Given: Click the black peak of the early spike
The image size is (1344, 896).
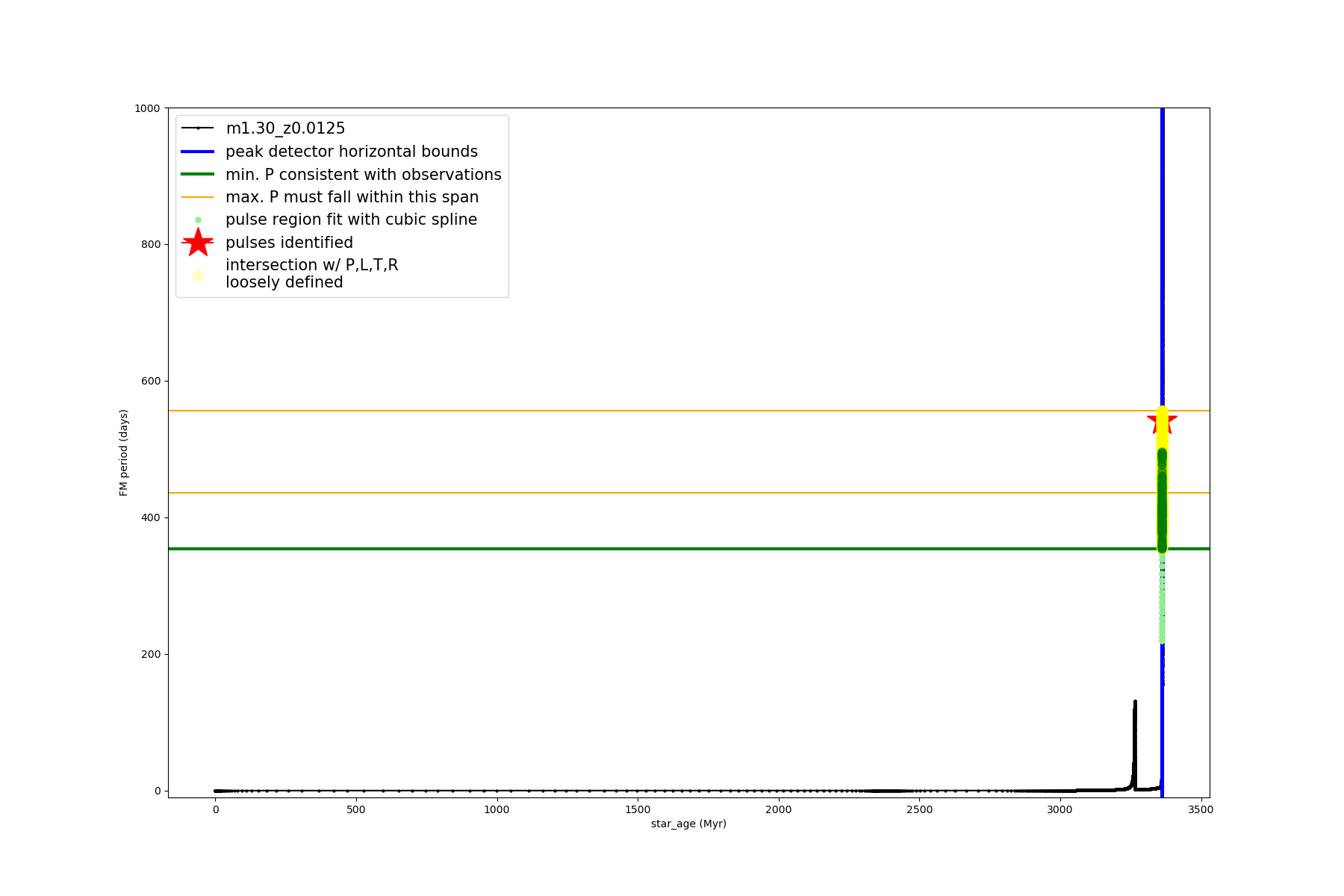Looking at the screenshot, I should pyautogui.click(x=1135, y=702).
